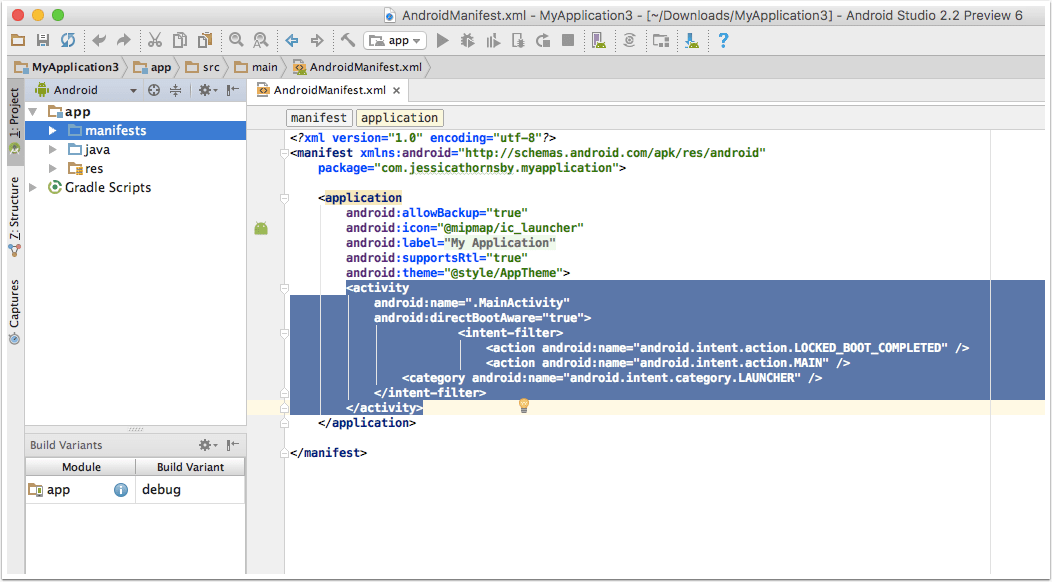Open the Android project view dropdown
The width and height of the screenshot is (1052, 582).
pos(77,89)
